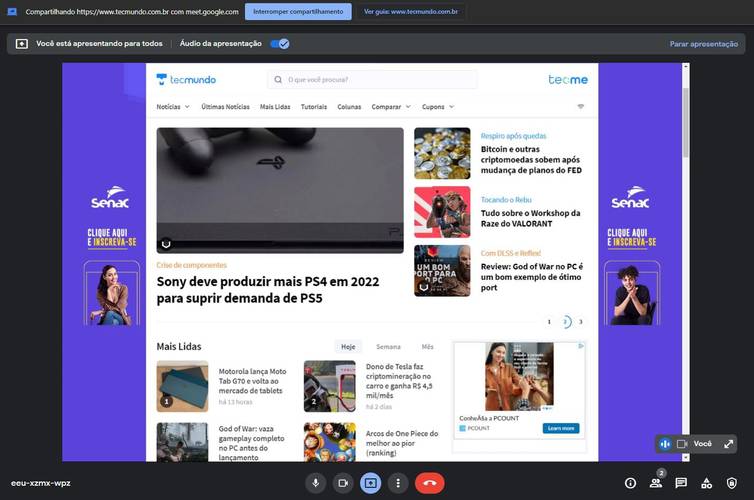
Task: Go to carousel page 1
Action: tap(549, 322)
